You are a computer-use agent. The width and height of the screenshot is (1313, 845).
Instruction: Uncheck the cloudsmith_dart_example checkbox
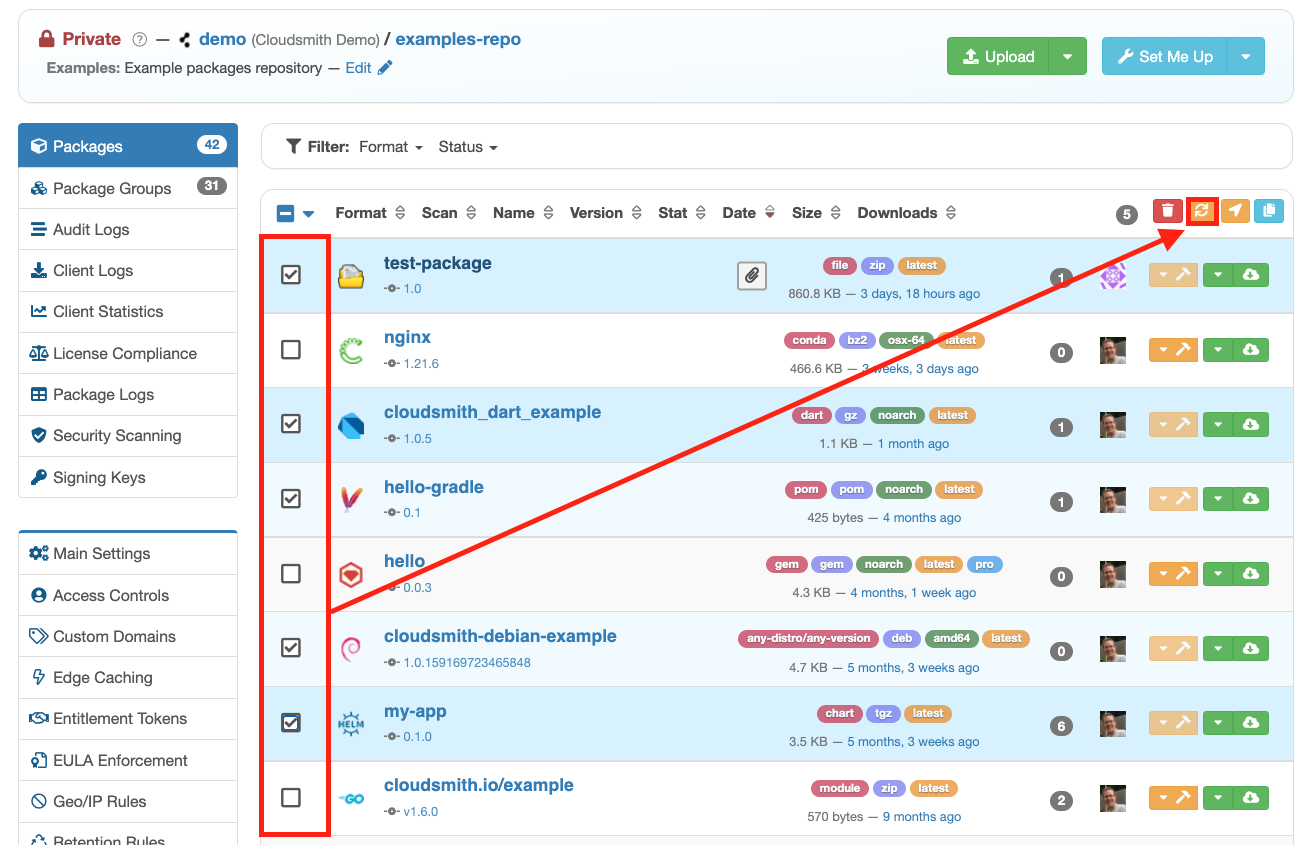click(290, 424)
